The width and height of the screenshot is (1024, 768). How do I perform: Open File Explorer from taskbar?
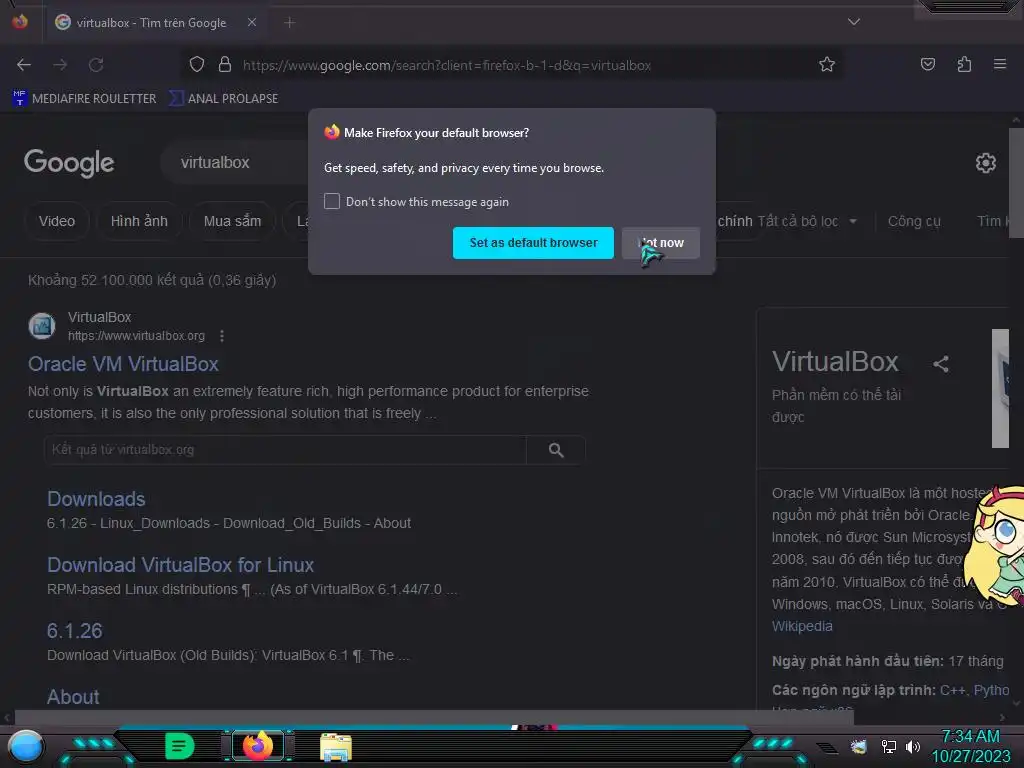336,747
